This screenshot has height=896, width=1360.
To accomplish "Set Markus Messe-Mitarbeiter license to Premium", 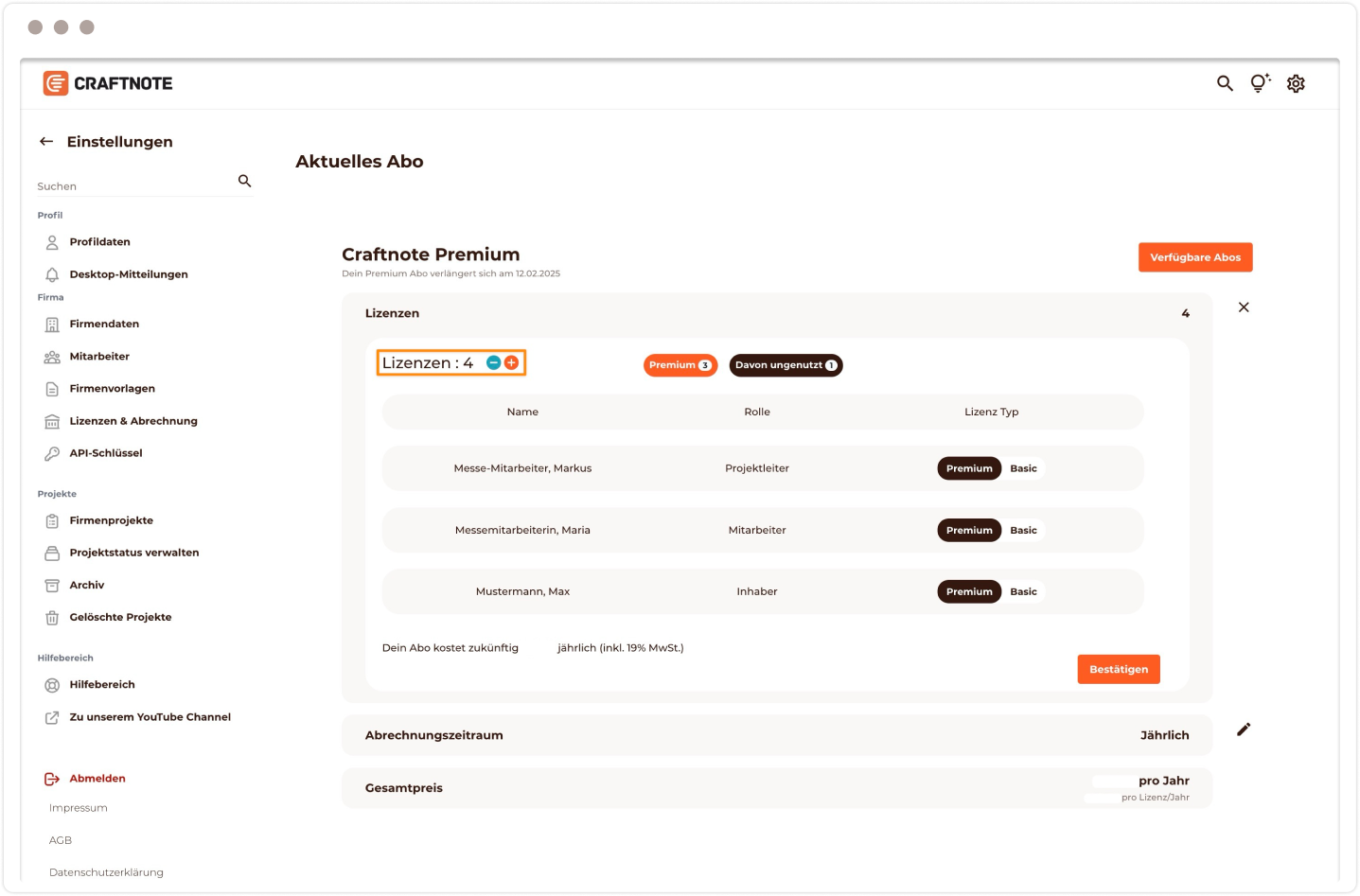I will click(969, 468).
